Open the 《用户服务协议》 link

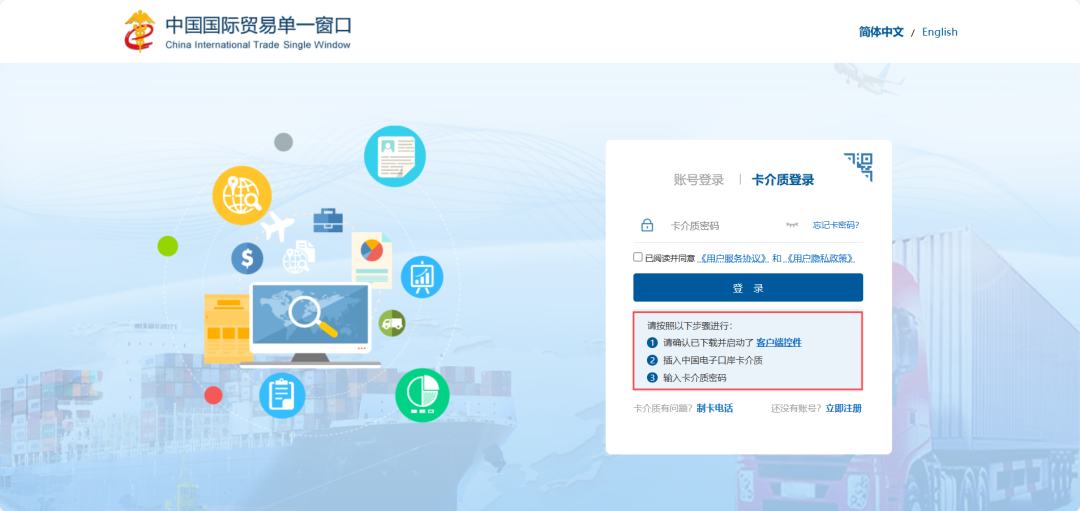pos(732,258)
